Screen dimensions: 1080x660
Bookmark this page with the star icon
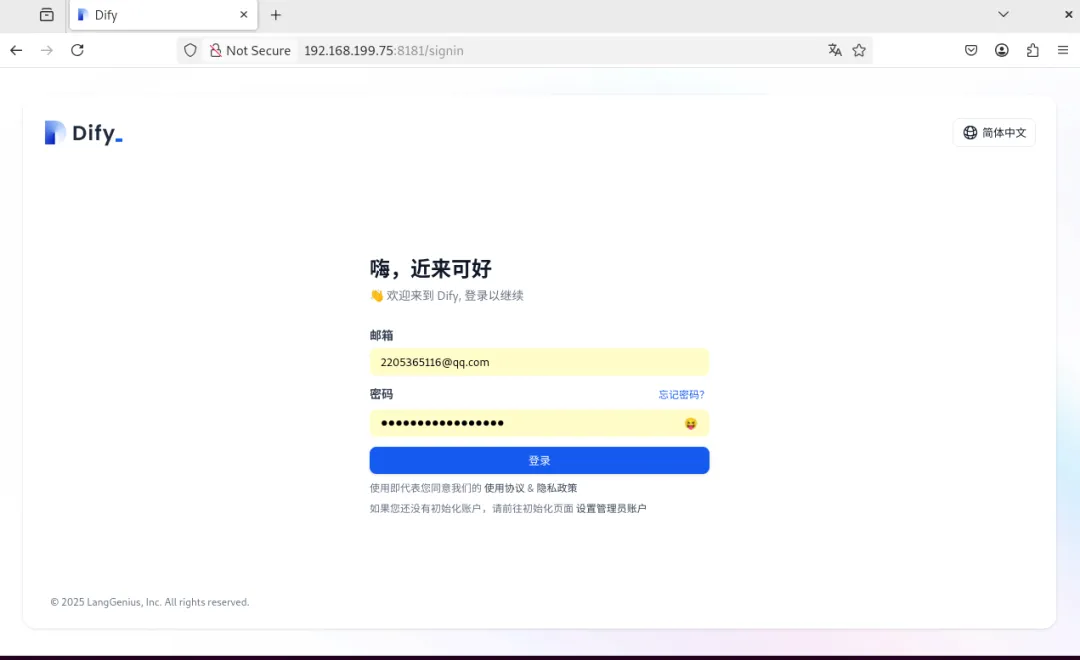click(x=859, y=50)
